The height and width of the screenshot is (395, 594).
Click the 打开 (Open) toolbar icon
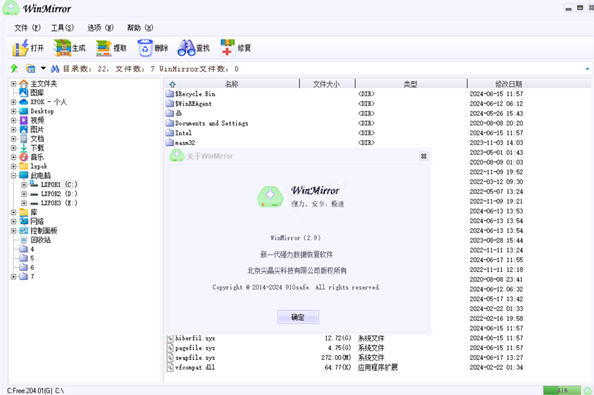coord(20,48)
